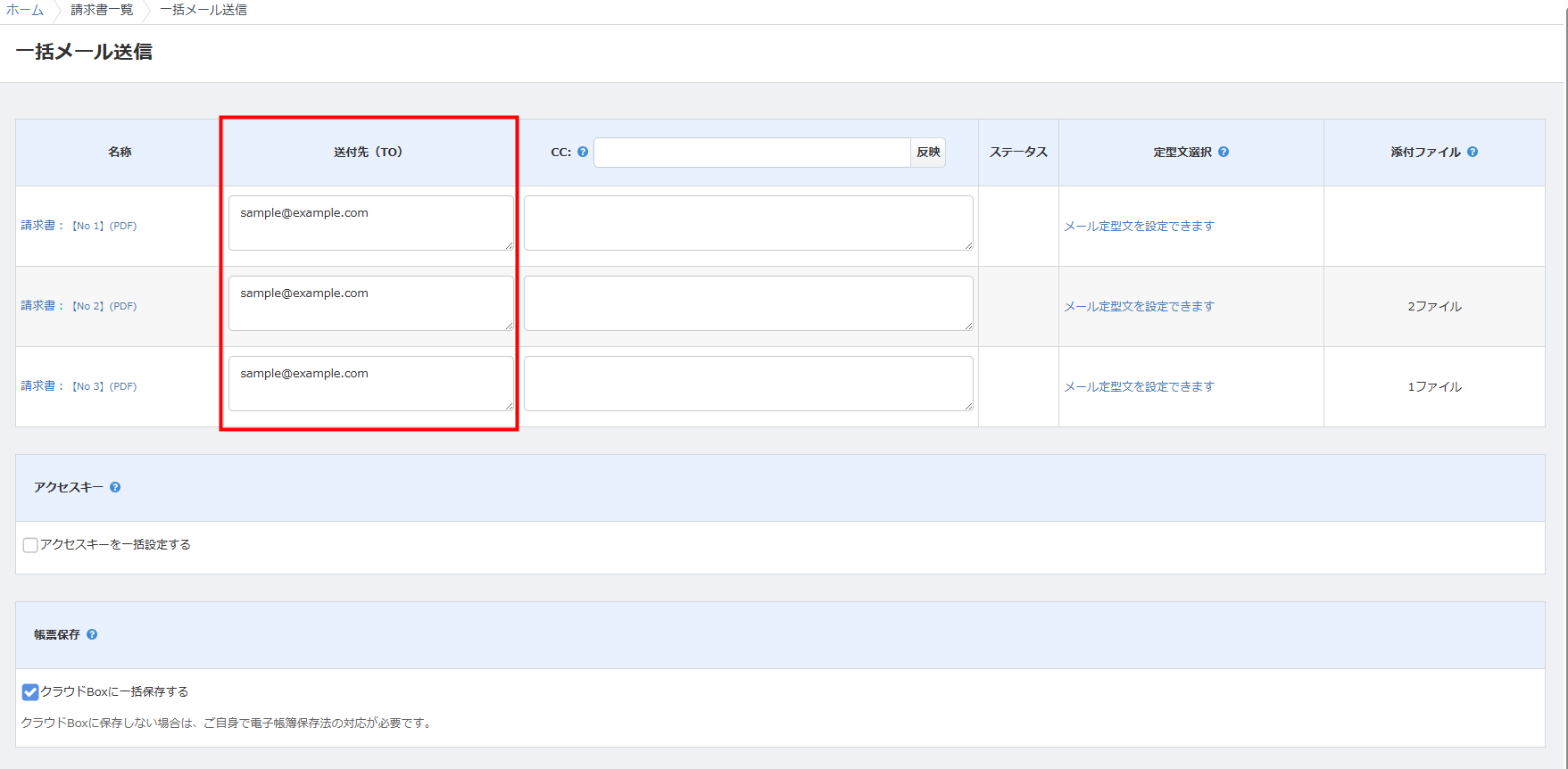
Task: Click help icon beside 定型文選択 header
Action: point(1224,153)
